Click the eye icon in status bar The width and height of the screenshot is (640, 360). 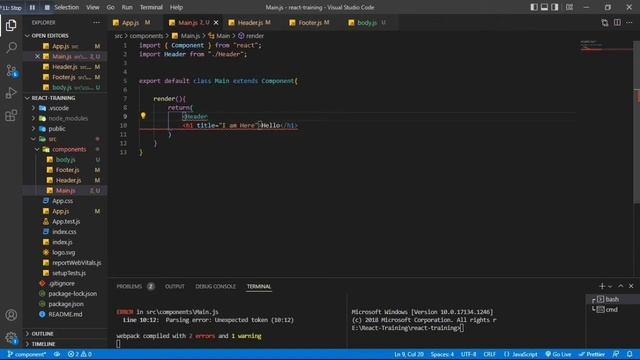click(57, 354)
